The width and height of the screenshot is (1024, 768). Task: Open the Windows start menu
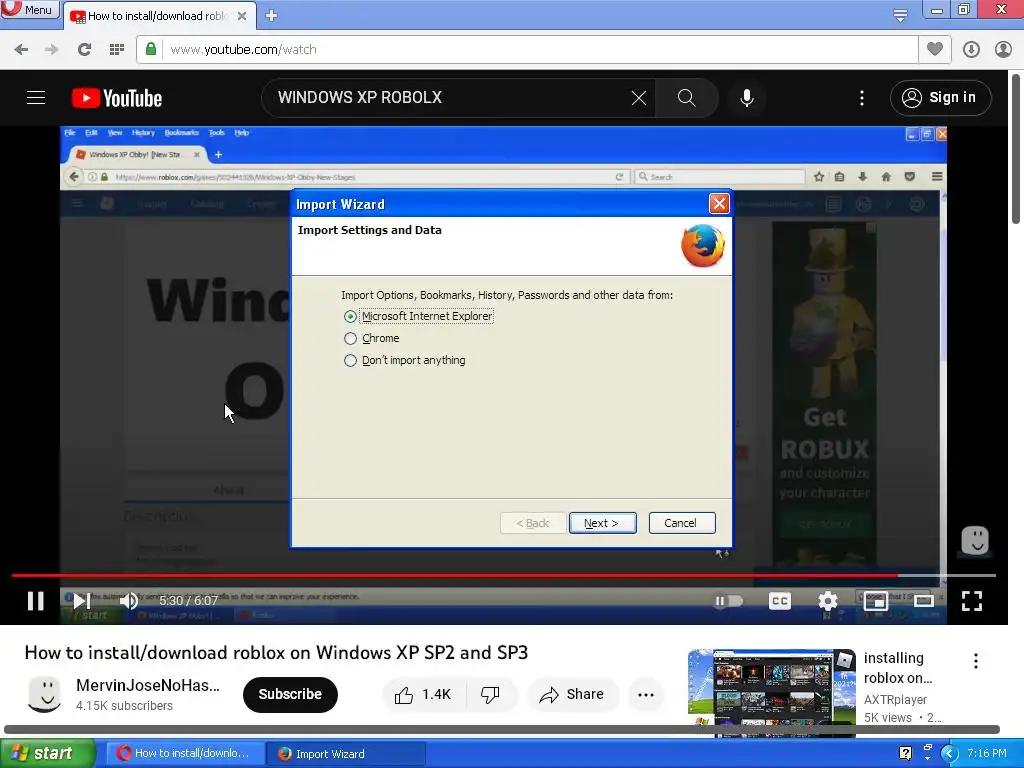tap(48, 754)
